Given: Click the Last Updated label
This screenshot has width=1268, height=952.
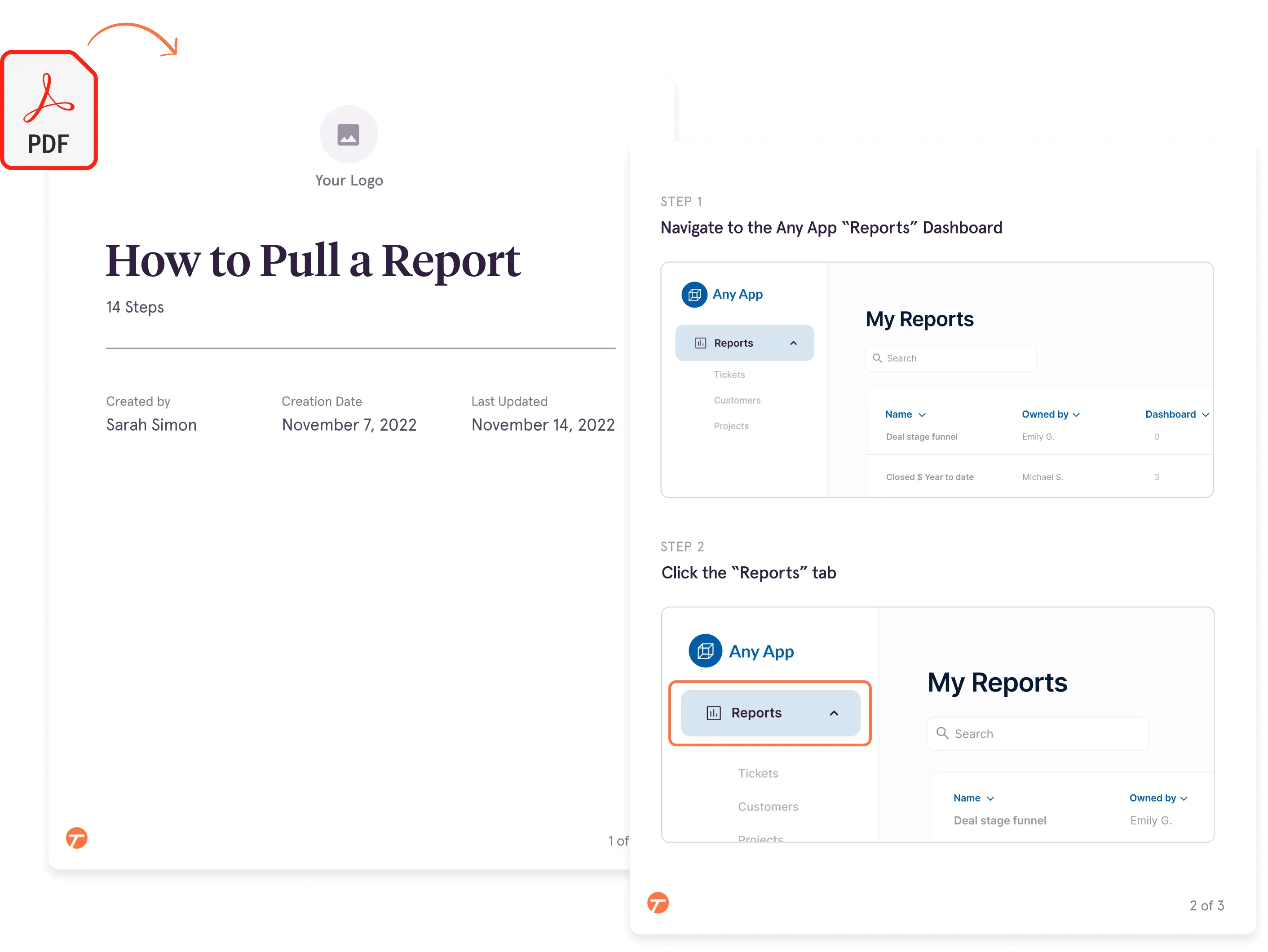Looking at the screenshot, I should (510, 401).
